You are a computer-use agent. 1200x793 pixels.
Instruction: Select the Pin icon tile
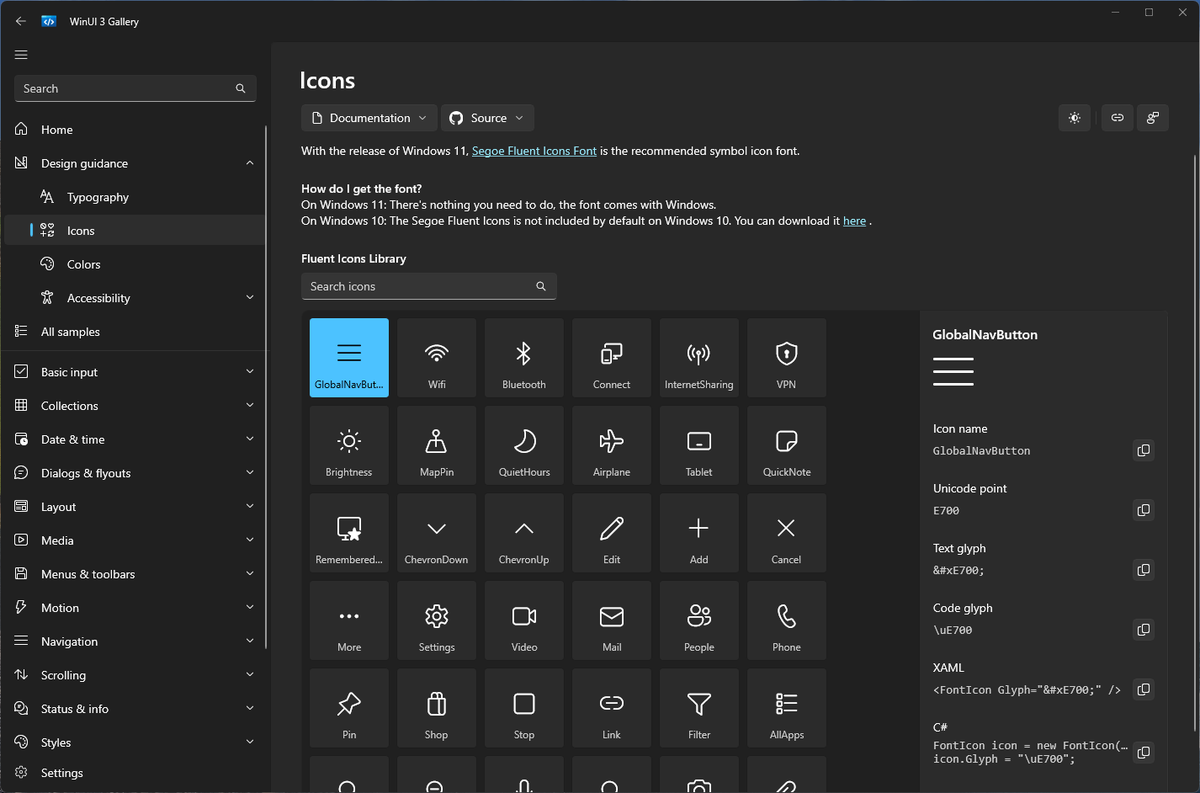(349, 708)
